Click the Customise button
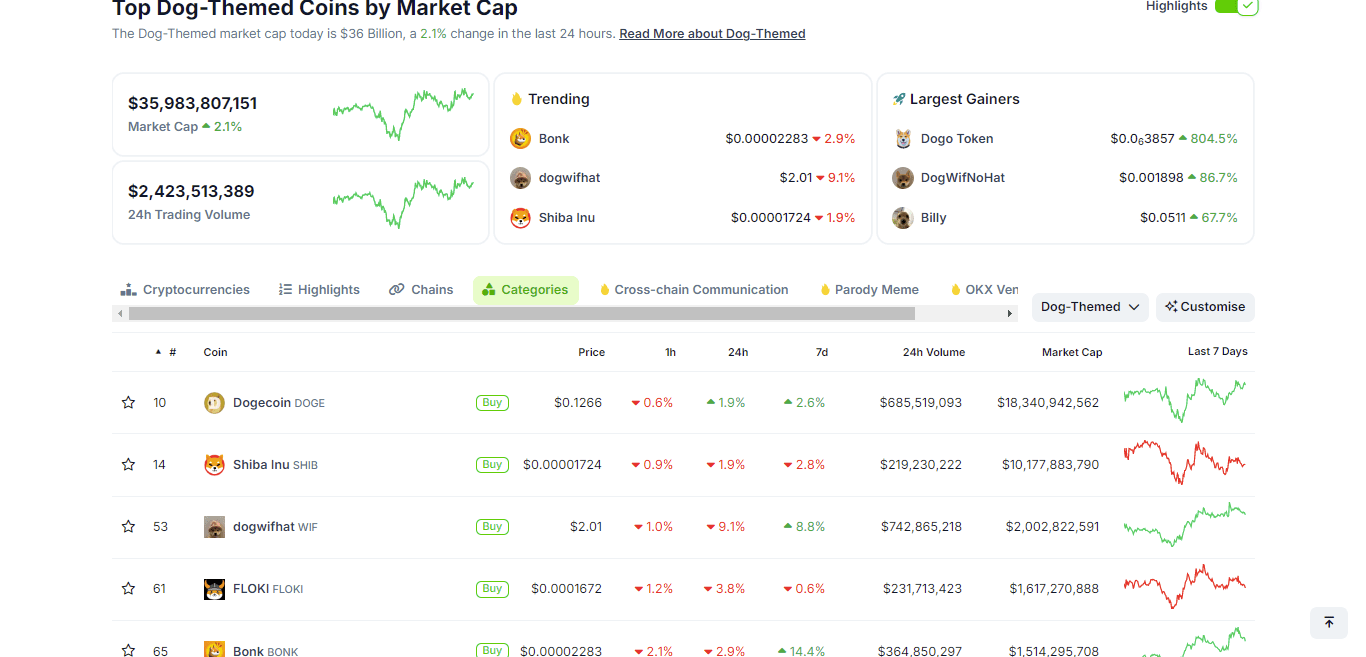The image size is (1366, 657). point(1205,307)
